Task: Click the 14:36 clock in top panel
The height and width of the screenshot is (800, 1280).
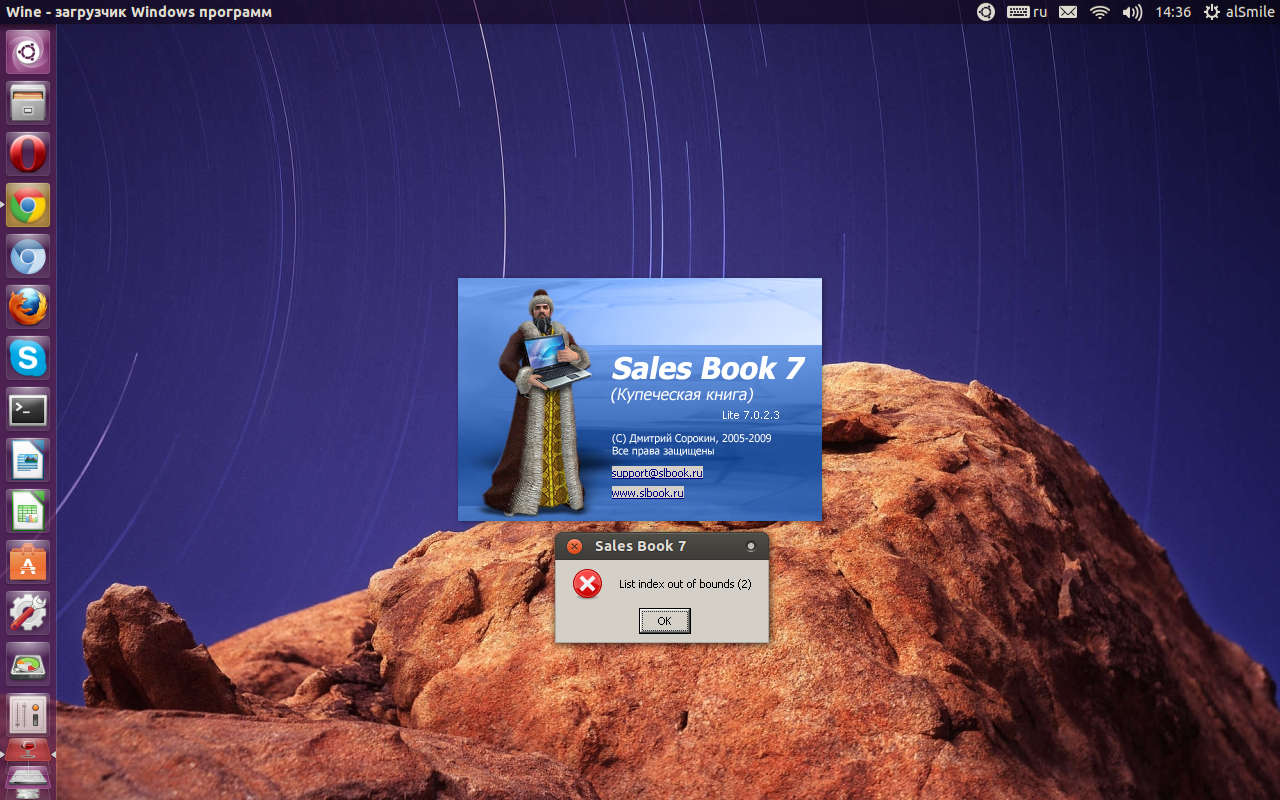Action: [x=1173, y=12]
